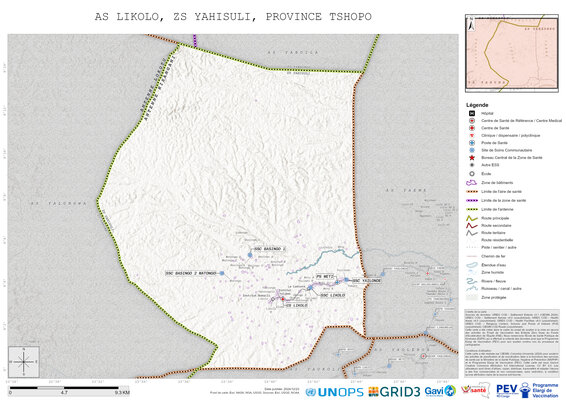Select the Autre ESS legend icon
Image resolution: width=566 pixels, height=400 pixels.
point(472,165)
